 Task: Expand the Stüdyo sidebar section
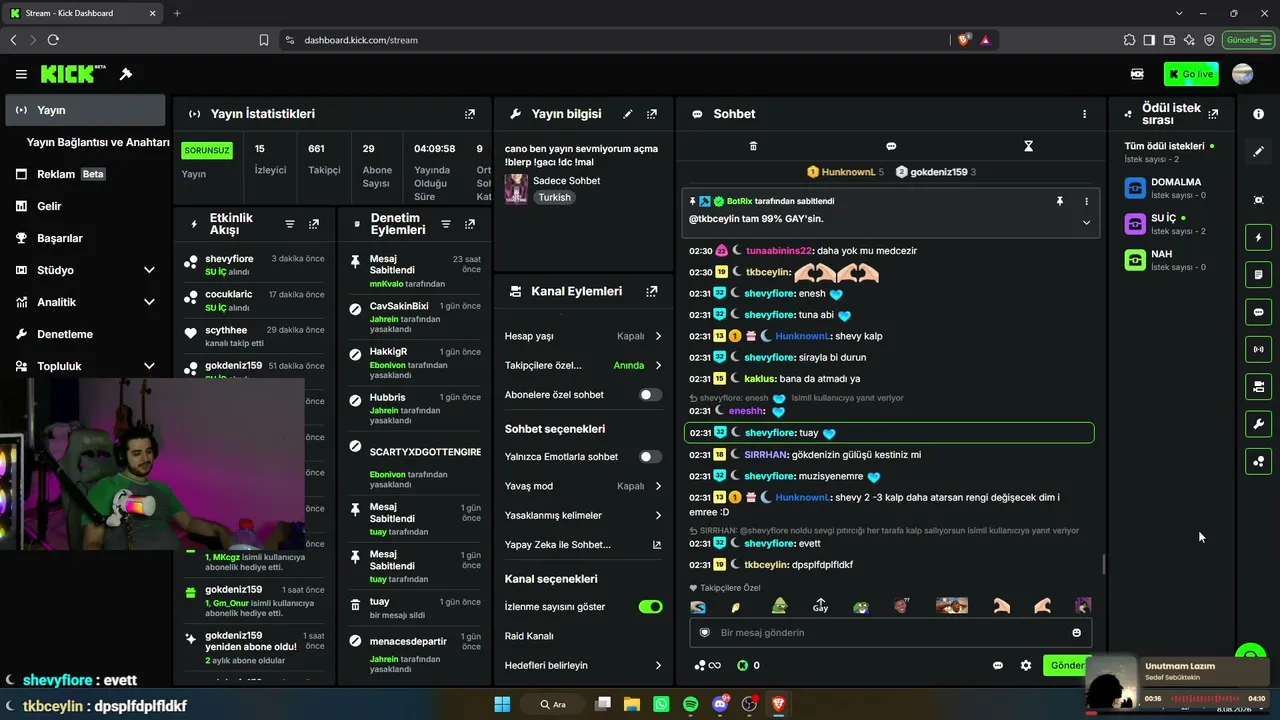tap(149, 270)
